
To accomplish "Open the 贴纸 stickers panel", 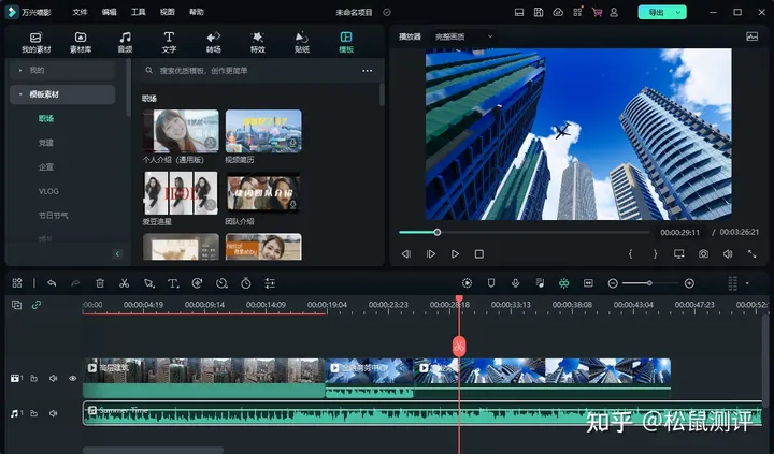I will click(x=302, y=42).
